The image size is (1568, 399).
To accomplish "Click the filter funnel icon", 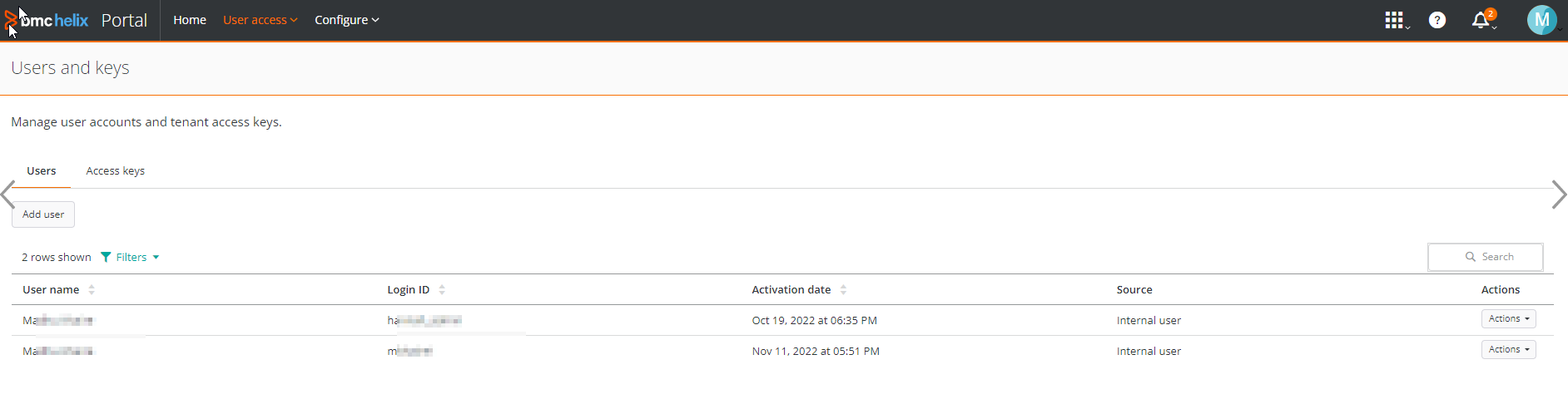I will [106, 257].
